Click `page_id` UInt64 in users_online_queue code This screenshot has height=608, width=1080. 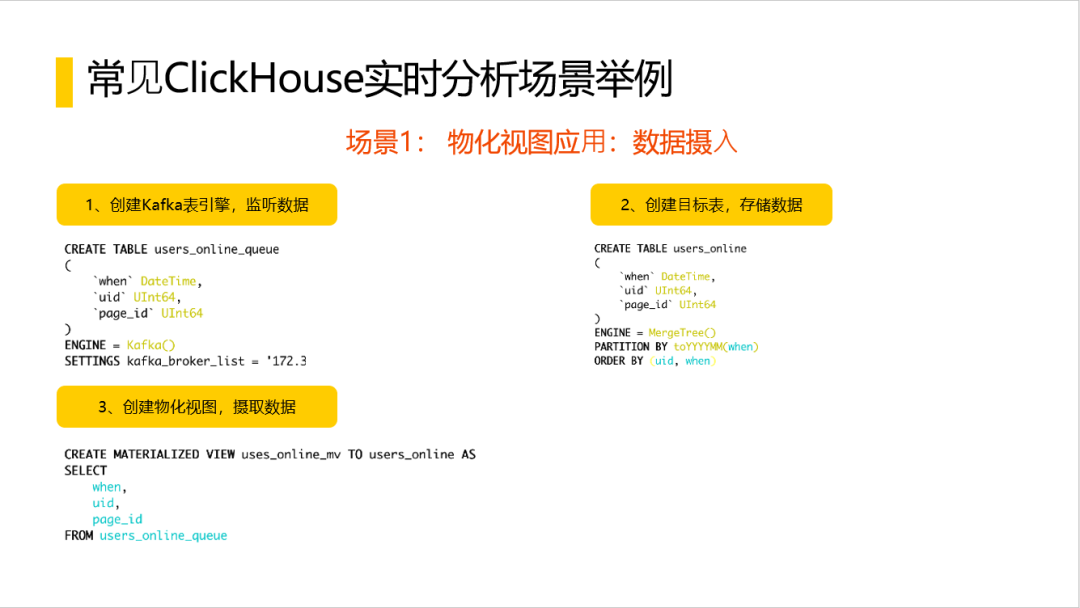point(147,313)
